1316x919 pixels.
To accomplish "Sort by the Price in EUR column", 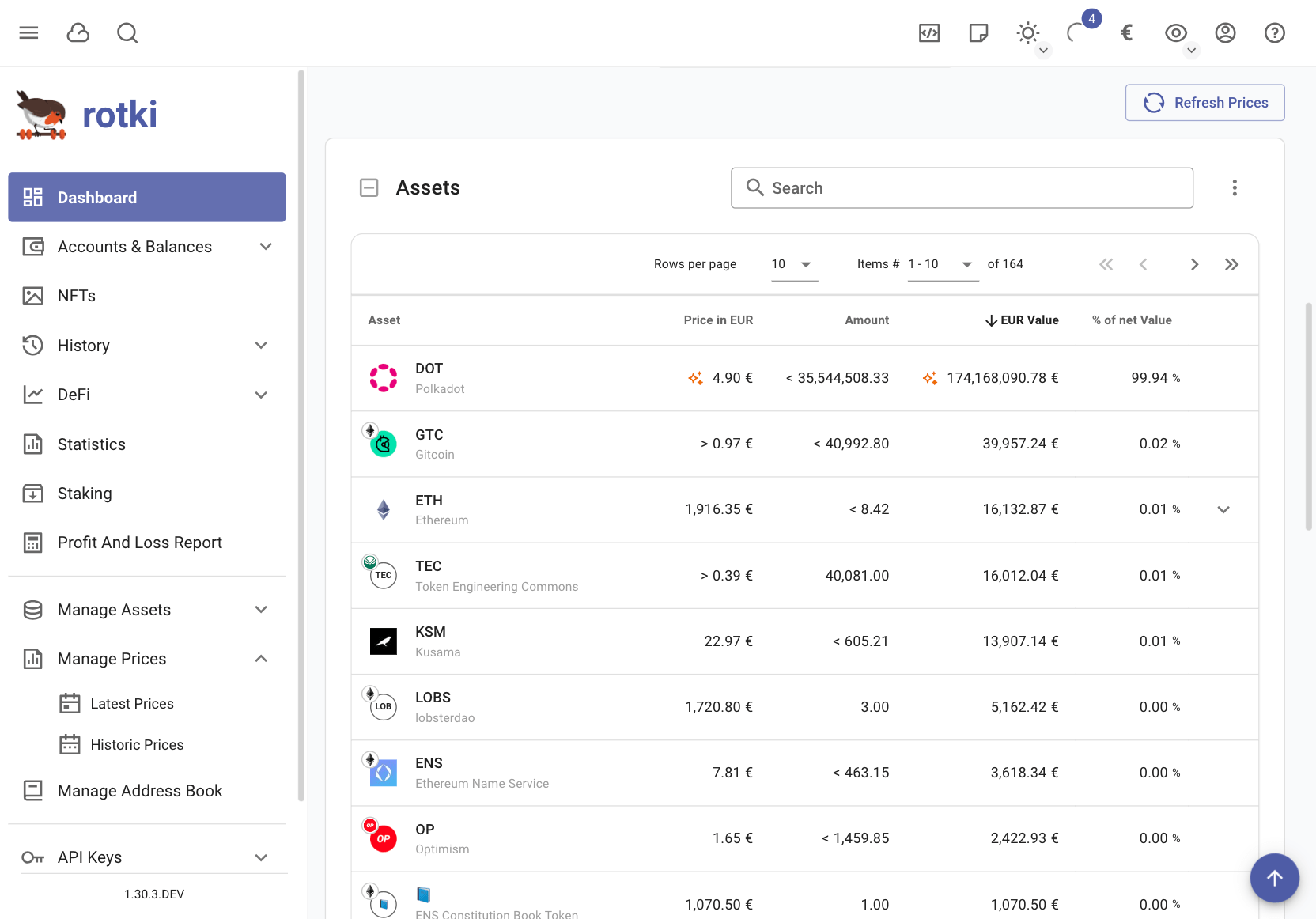I will [x=718, y=320].
